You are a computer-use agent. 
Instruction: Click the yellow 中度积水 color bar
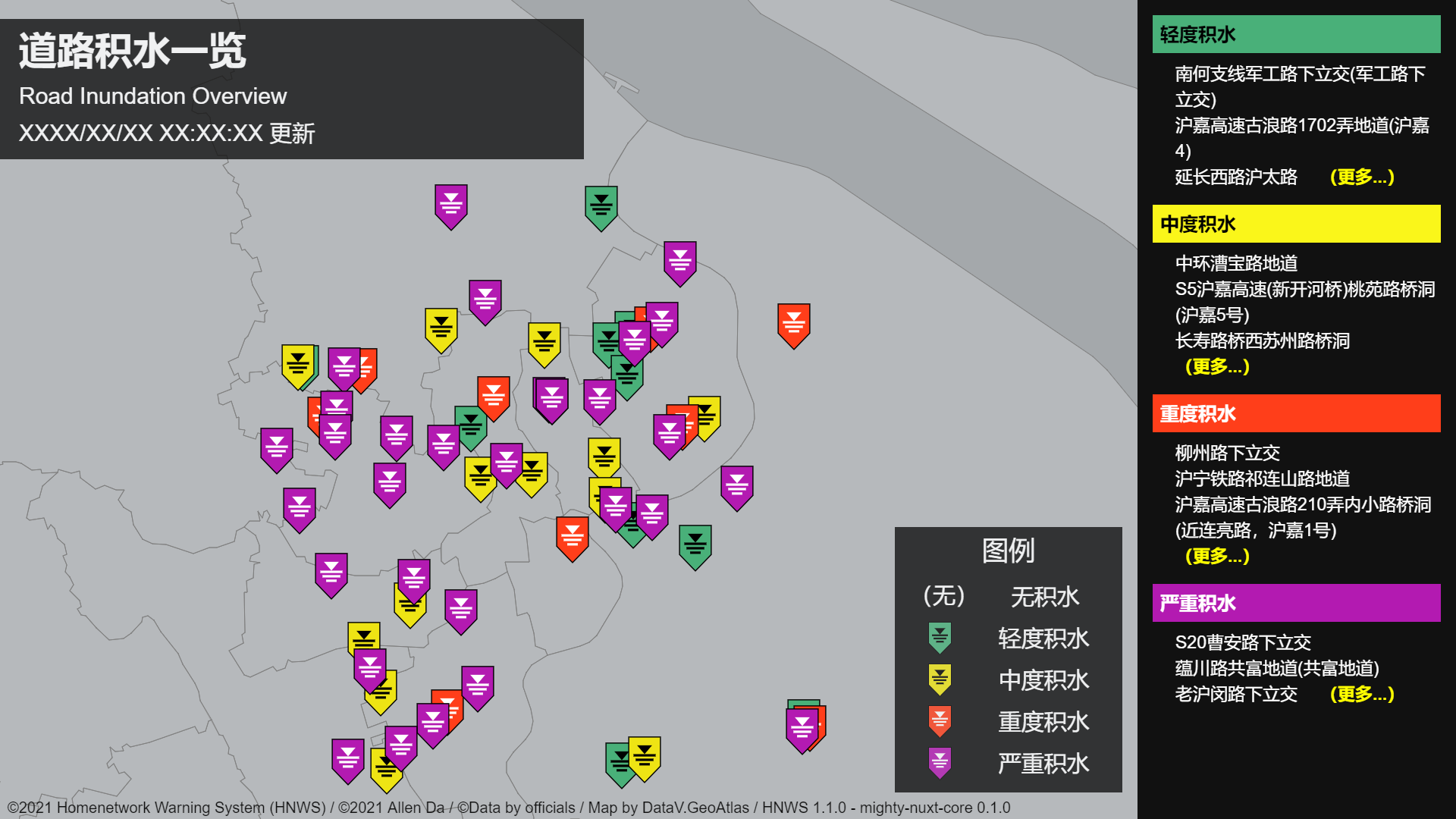click(1295, 224)
